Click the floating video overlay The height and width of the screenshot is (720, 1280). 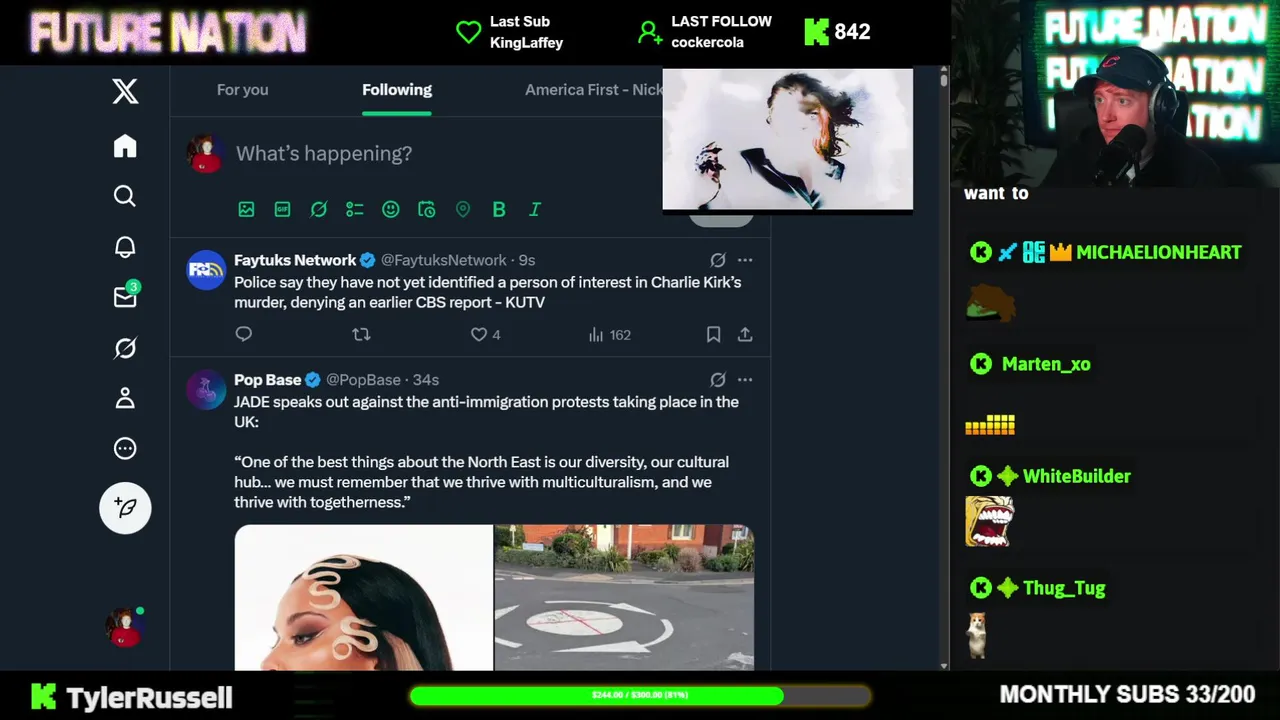tap(788, 139)
